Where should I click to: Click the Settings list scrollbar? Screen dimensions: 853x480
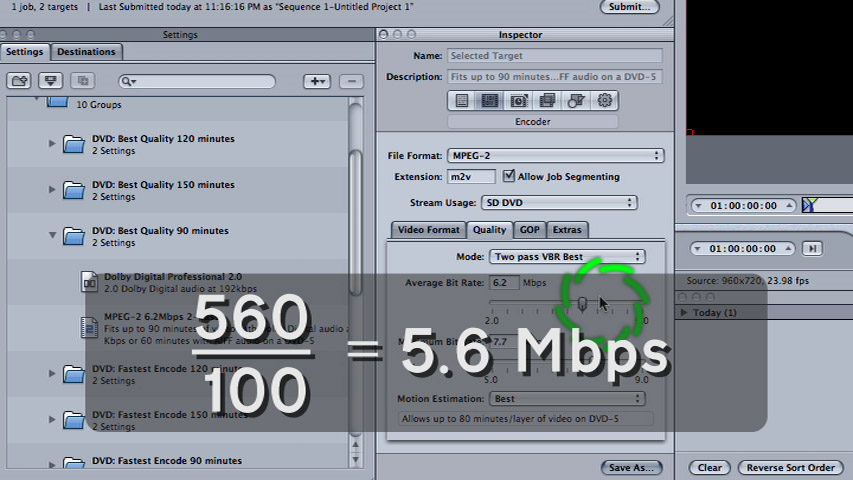(355, 223)
